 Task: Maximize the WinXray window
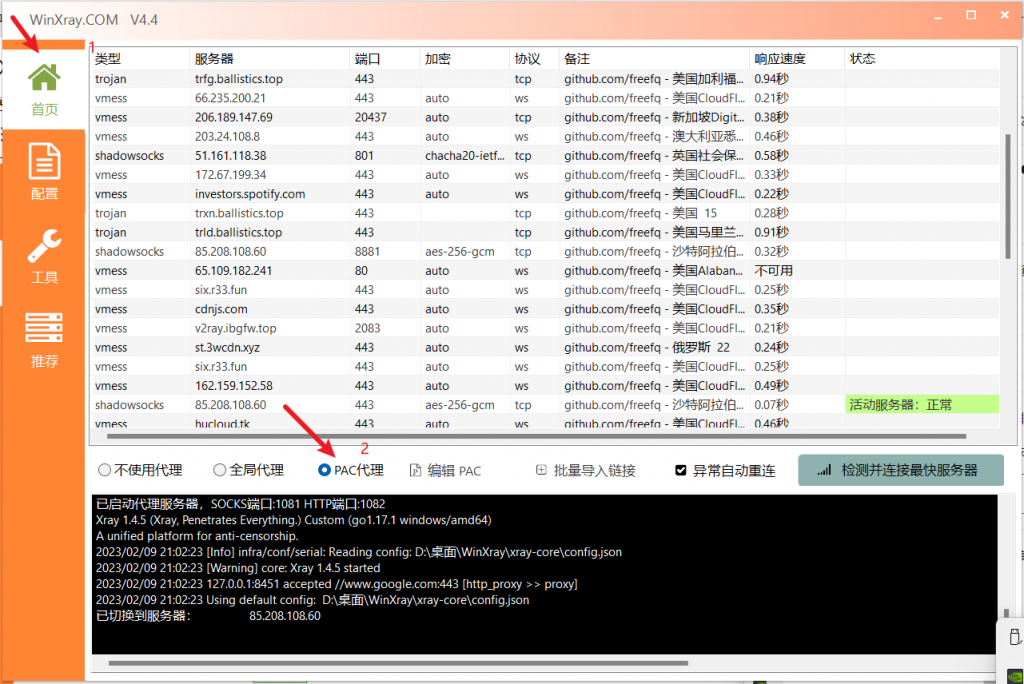pos(971,16)
